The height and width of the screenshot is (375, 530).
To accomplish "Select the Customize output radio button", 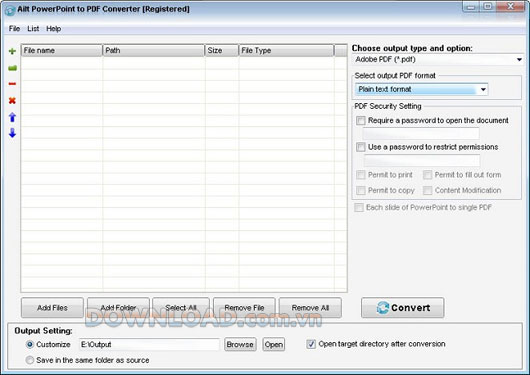I will tap(30, 345).
